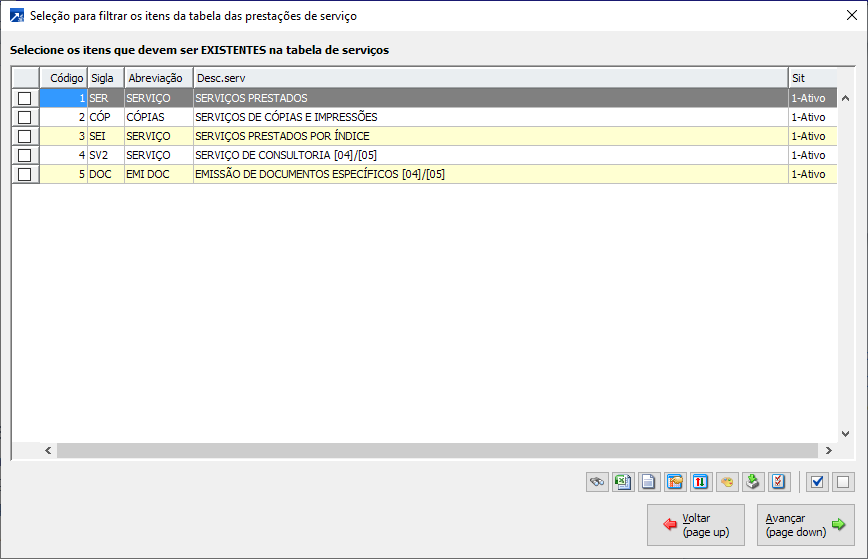Click the CÓP sigla cell
The image size is (868, 559).
click(106, 117)
